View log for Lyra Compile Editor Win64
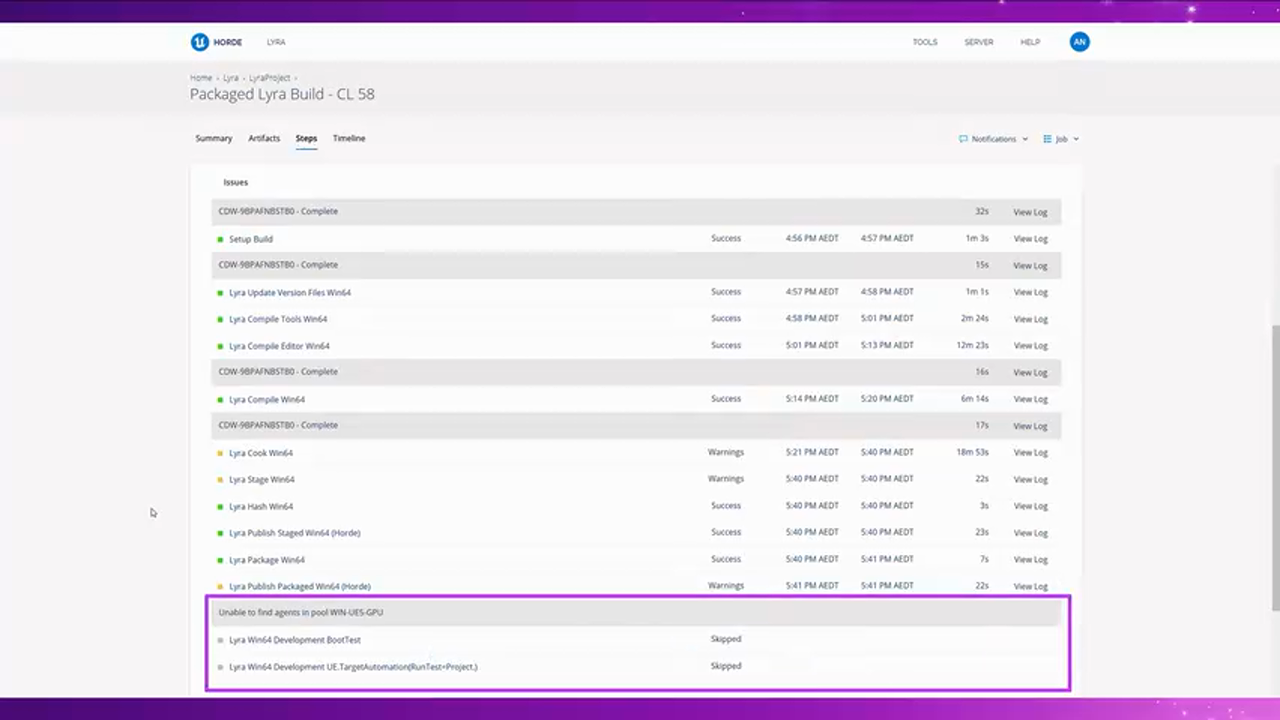This screenshot has width=1280, height=720. tap(1030, 346)
